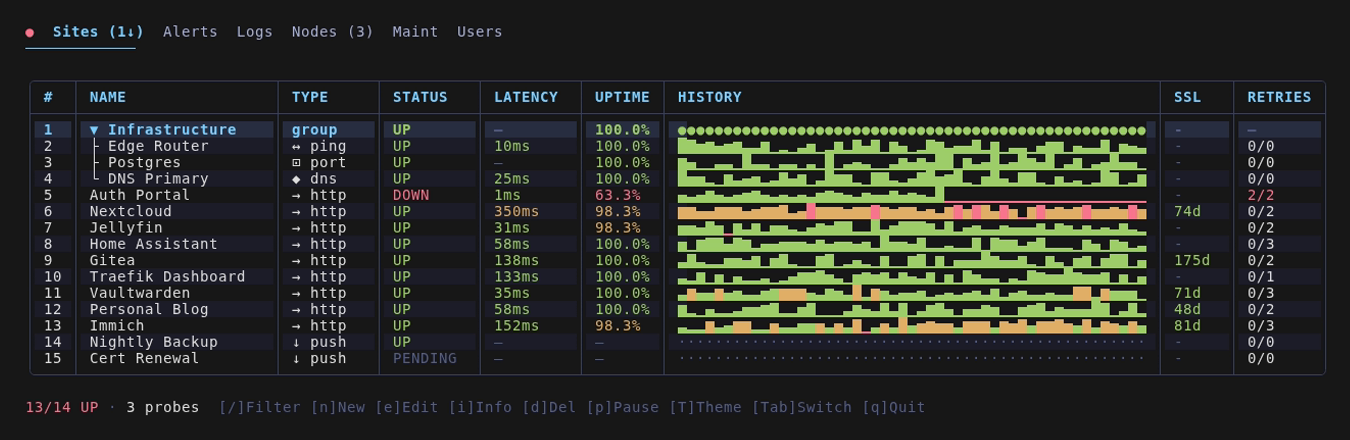Click the ping type icon for Edge Router
Screen dimensions: 1350x440
[x=296, y=146]
